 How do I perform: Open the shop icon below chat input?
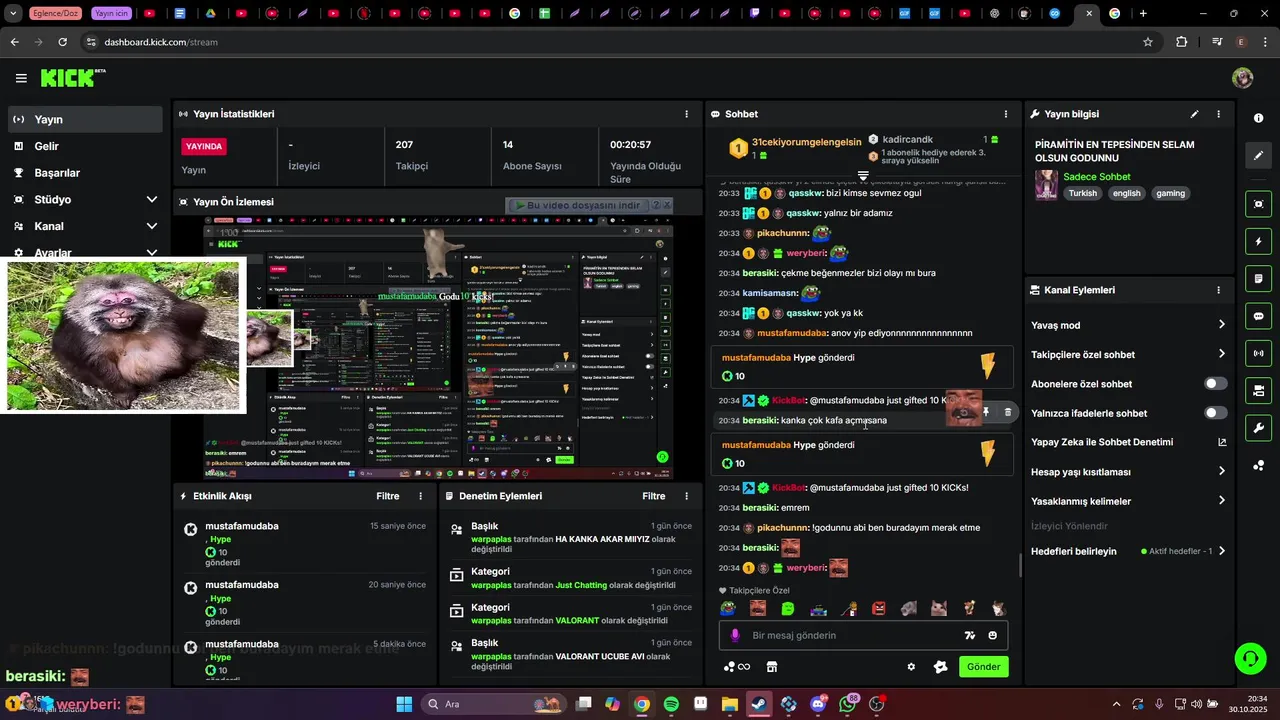pyautogui.click(x=772, y=667)
